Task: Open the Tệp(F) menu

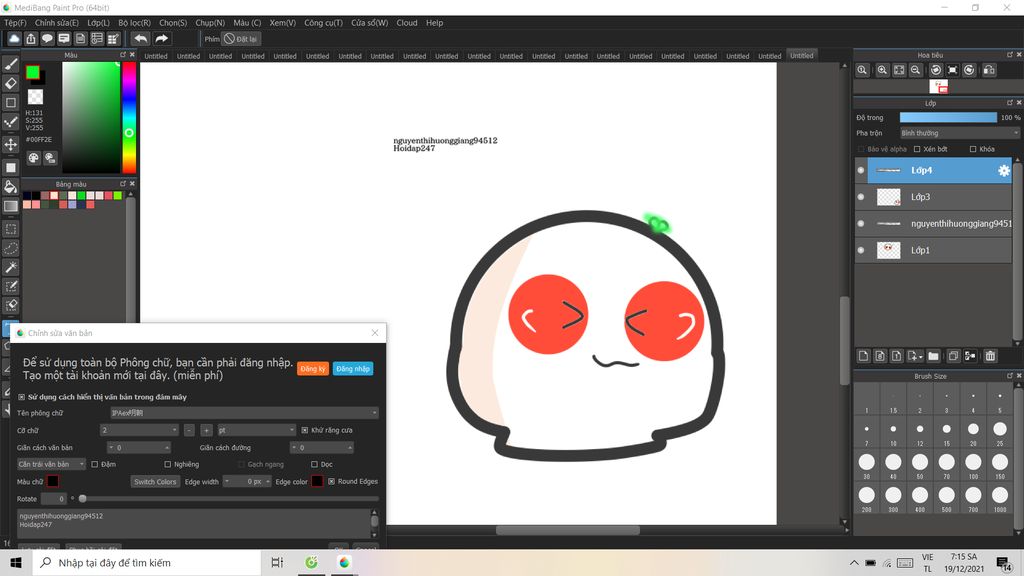Action: 16,23
